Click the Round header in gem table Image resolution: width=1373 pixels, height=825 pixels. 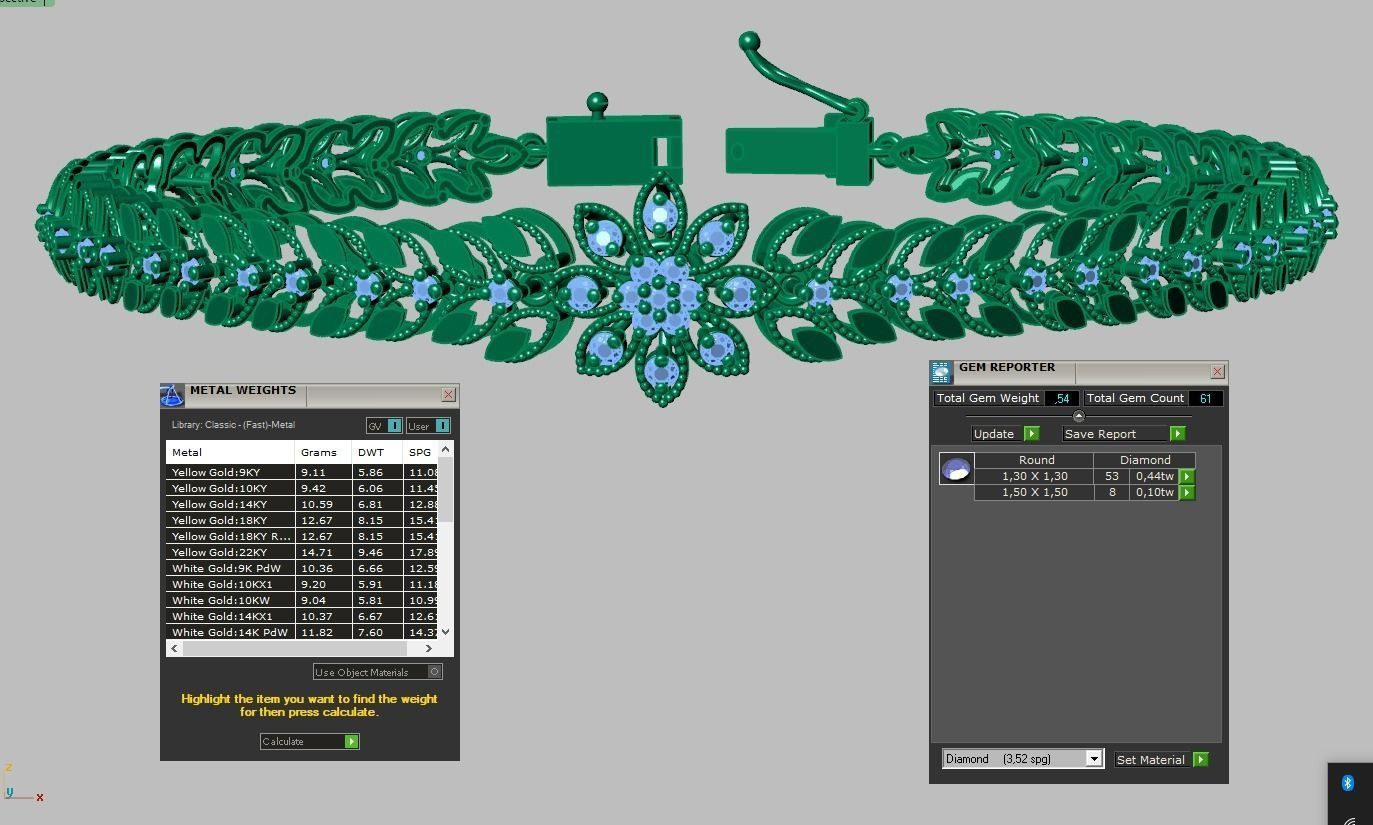point(1036,460)
